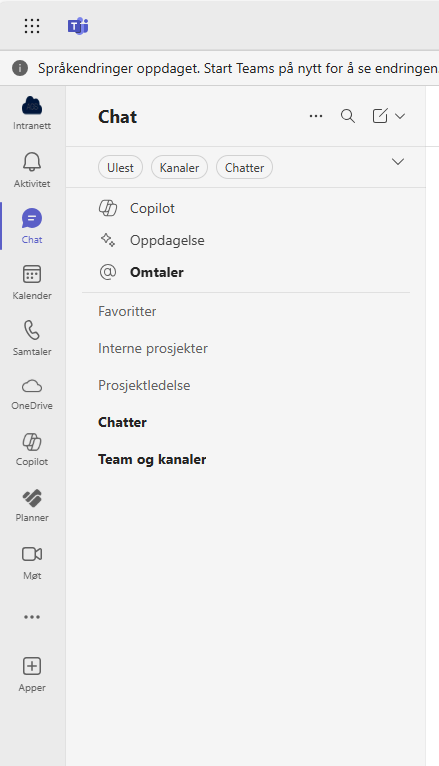Toggle the Kanaler filter chip
This screenshot has height=766, width=439.
tap(179, 168)
